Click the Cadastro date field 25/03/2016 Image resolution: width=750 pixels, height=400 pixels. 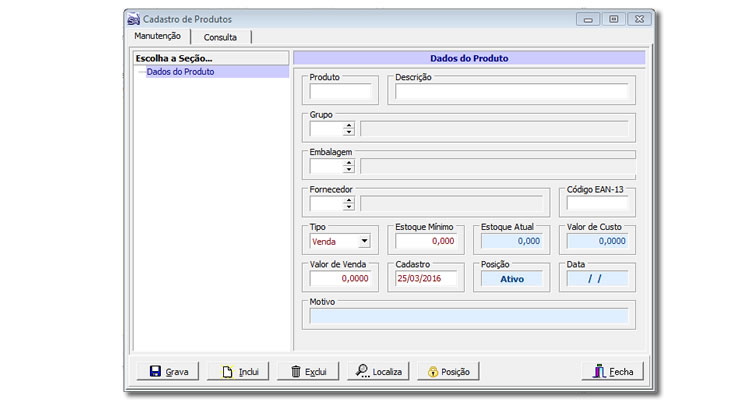pyautogui.click(x=426, y=278)
